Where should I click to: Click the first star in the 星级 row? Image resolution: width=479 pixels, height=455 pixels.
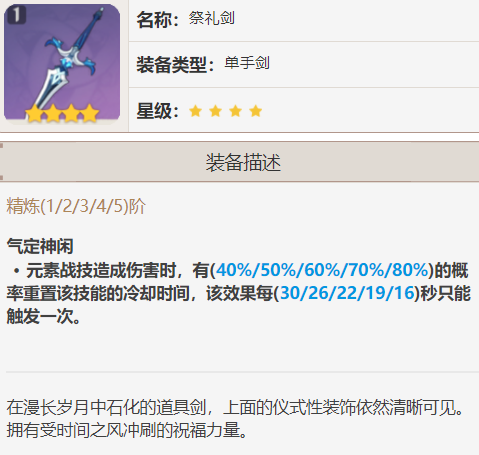click(195, 111)
